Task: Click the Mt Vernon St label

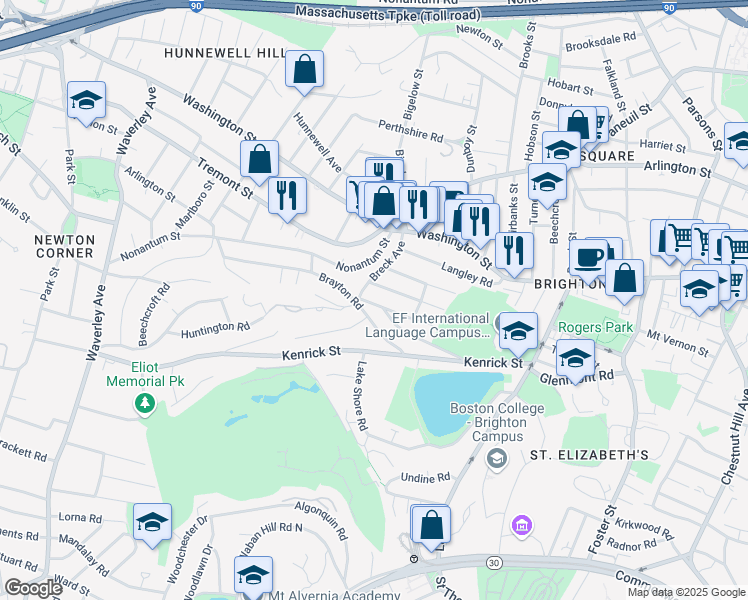Action: (678, 343)
